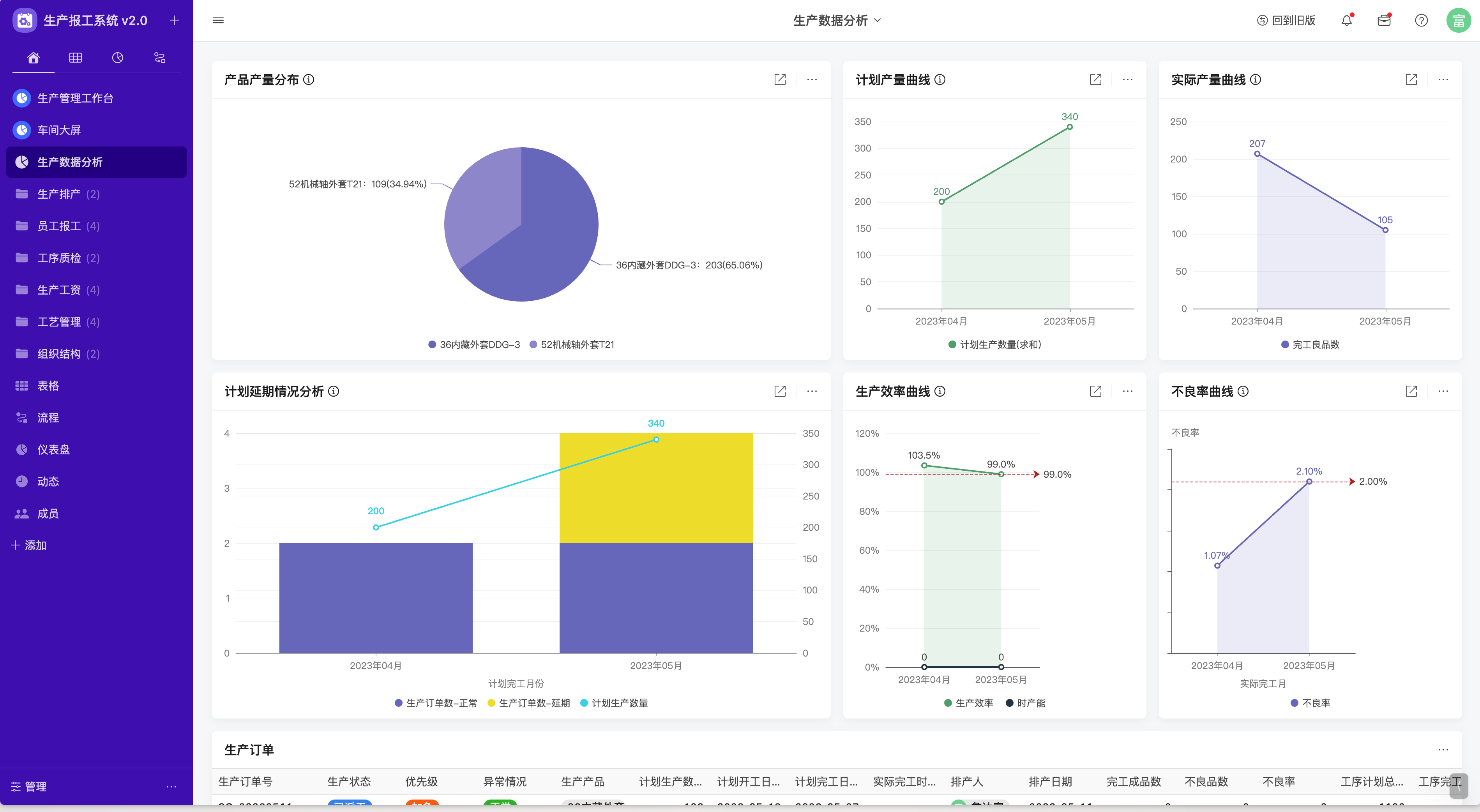Expand 实际产量曲线 chart fullscreen icon
This screenshot has width=1480, height=812.
pyautogui.click(x=1411, y=80)
